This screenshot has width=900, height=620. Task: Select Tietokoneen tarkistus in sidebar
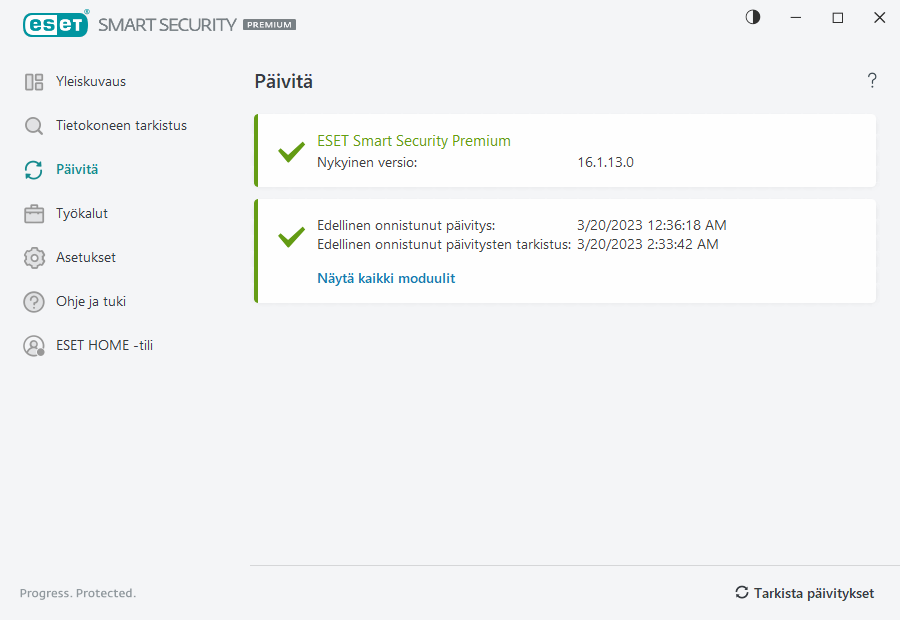click(121, 126)
